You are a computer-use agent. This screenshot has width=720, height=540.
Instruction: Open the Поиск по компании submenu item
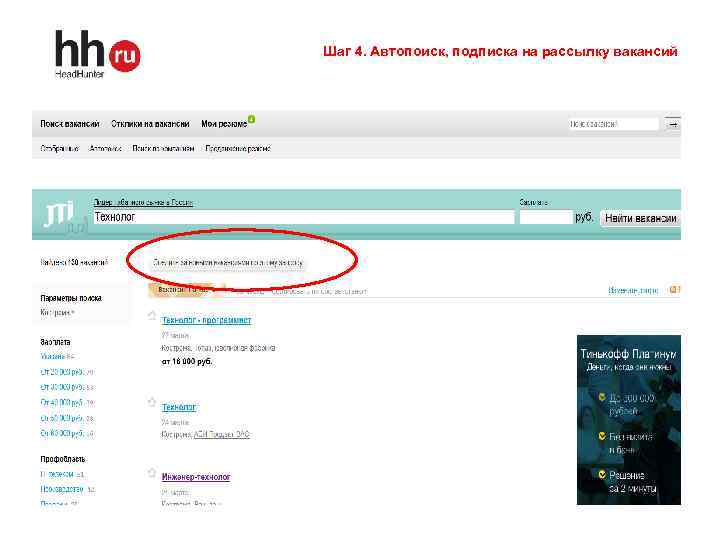[x=163, y=148]
